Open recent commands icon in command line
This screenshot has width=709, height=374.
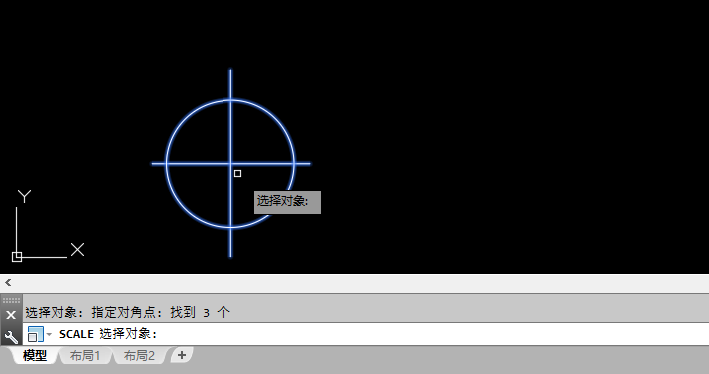click(x=35, y=334)
